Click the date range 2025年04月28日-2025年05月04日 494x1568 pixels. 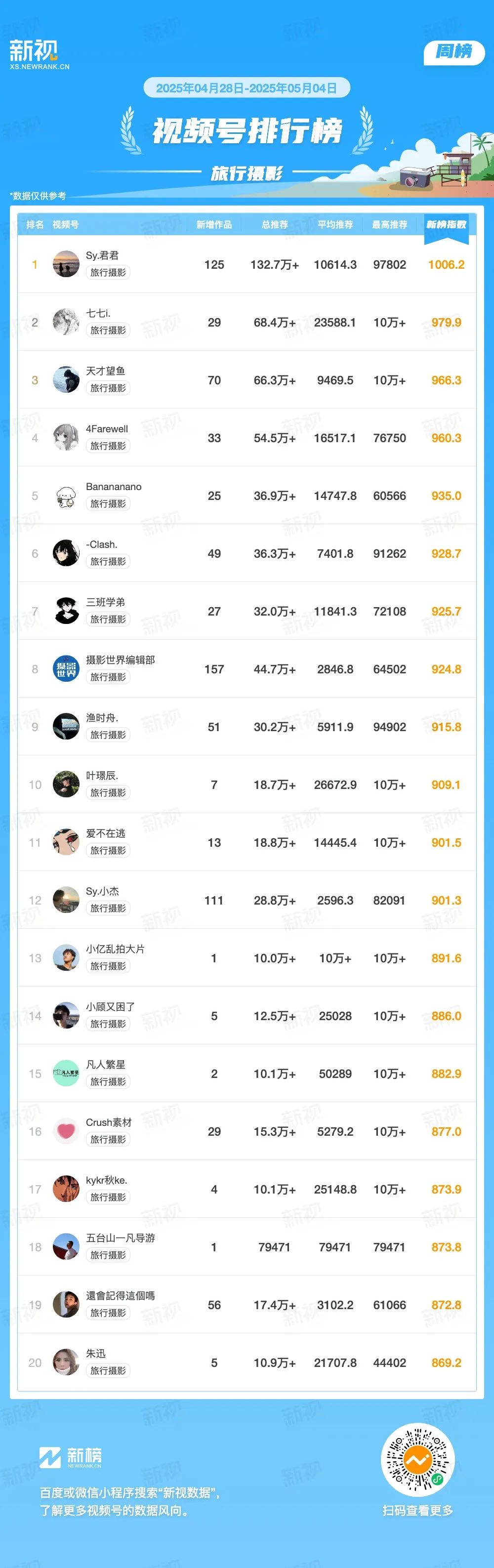click(247, 88)
